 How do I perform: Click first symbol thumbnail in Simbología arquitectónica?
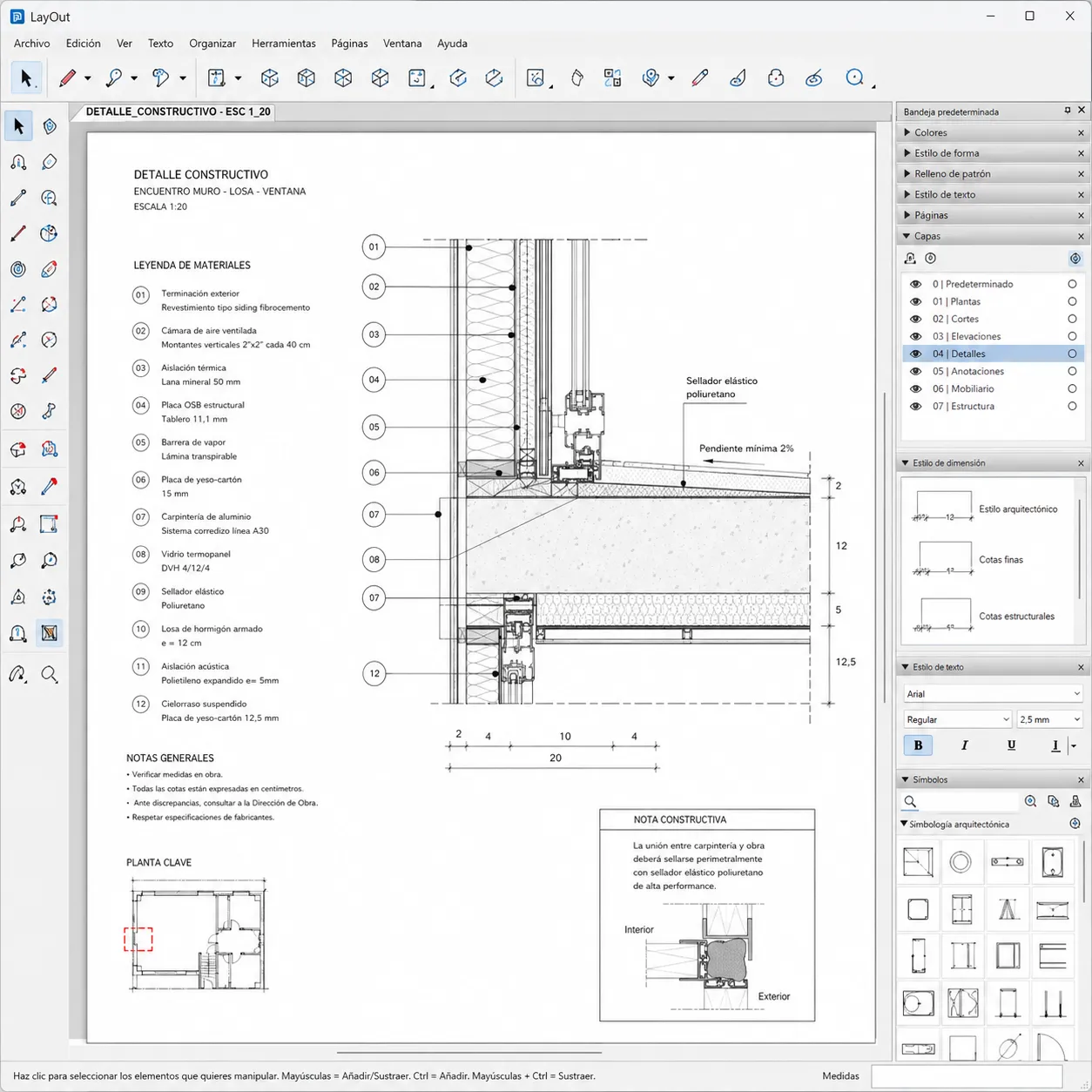coord(918,862)
